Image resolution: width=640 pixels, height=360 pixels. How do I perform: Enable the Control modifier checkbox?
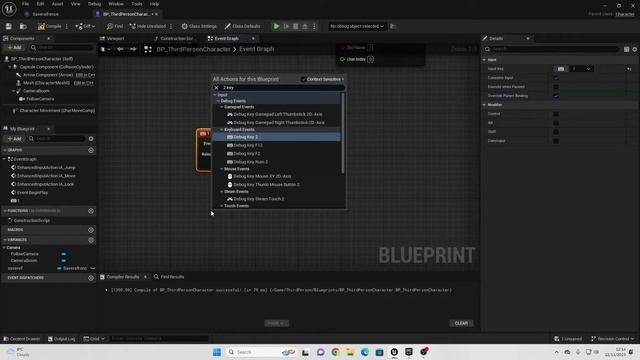point(556,114)
